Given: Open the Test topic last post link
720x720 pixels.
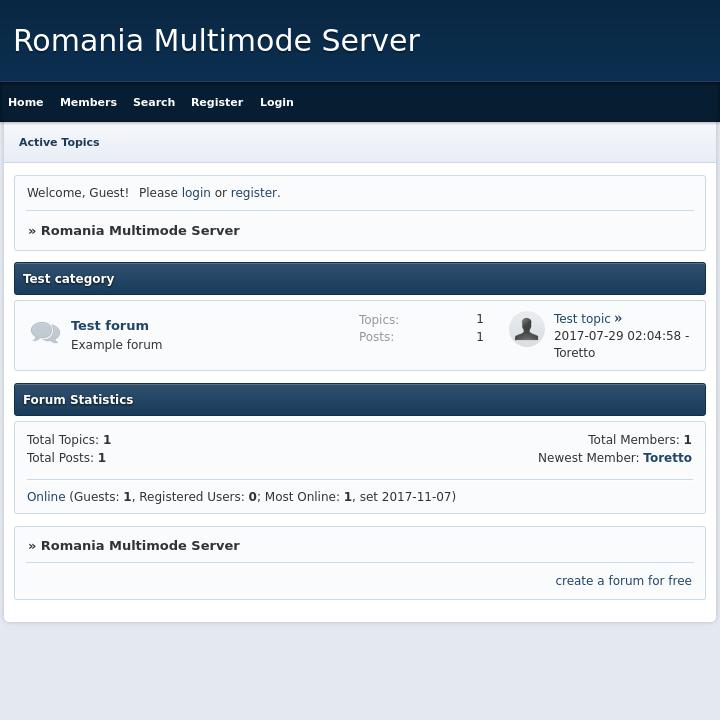Looking at the screenshot, I should coord(582,319).
